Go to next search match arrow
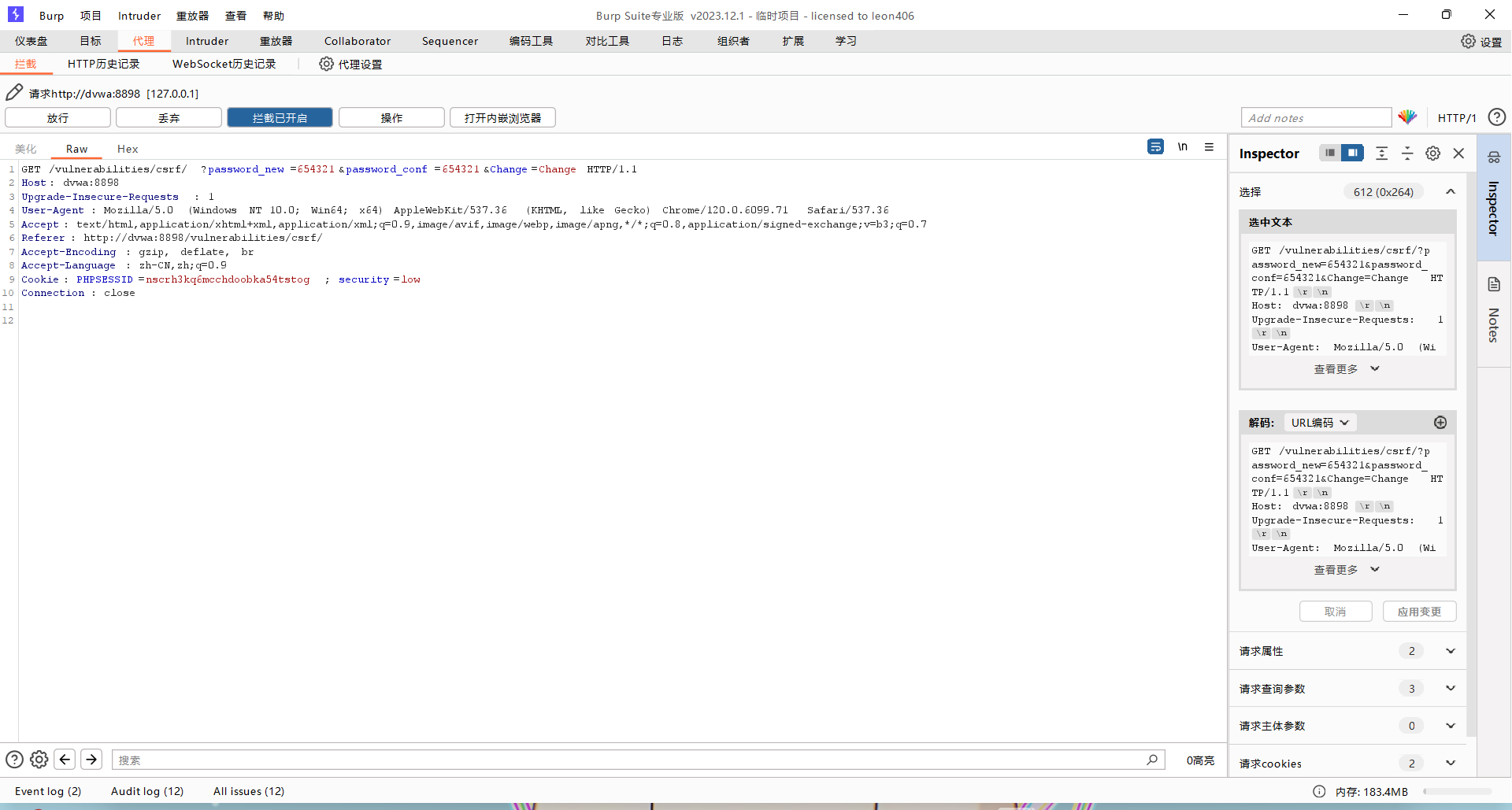1512x810 pixels. click(91, 759)
